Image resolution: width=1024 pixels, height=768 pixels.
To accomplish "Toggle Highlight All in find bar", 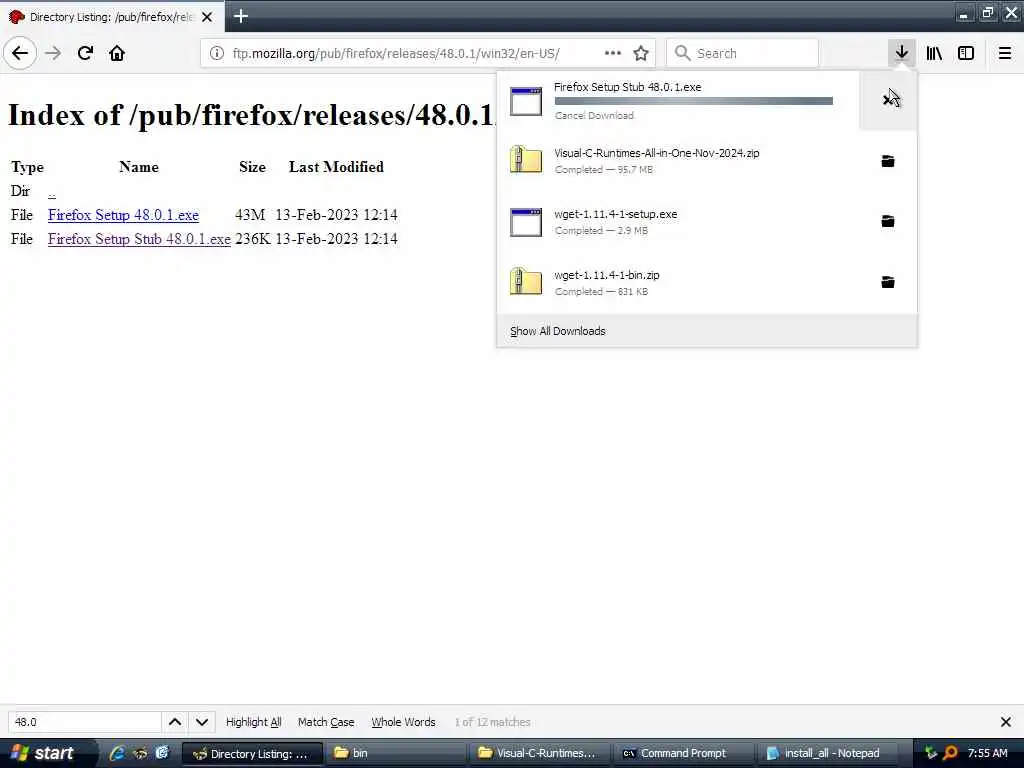I will (253, 722).
